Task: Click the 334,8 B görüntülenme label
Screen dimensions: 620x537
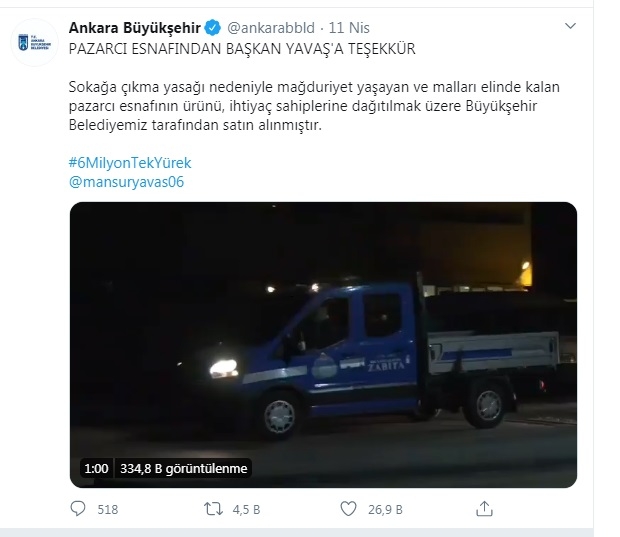Action: (183, 469)
